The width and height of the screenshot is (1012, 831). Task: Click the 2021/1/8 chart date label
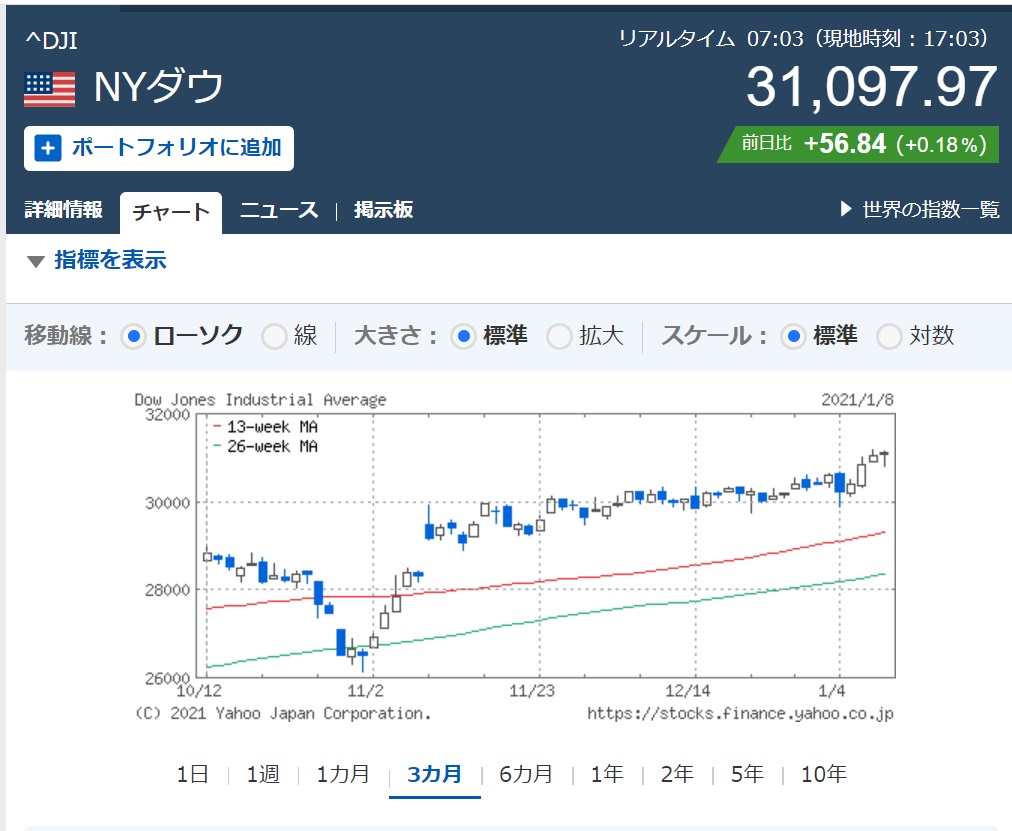click(x=857, y=400)
